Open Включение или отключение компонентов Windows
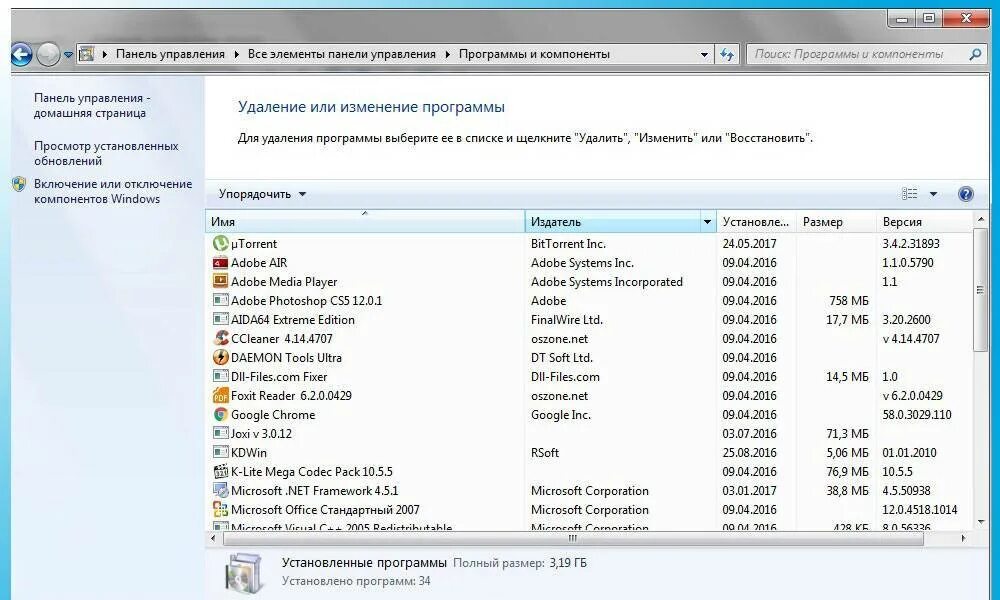 tap(113, 191)
